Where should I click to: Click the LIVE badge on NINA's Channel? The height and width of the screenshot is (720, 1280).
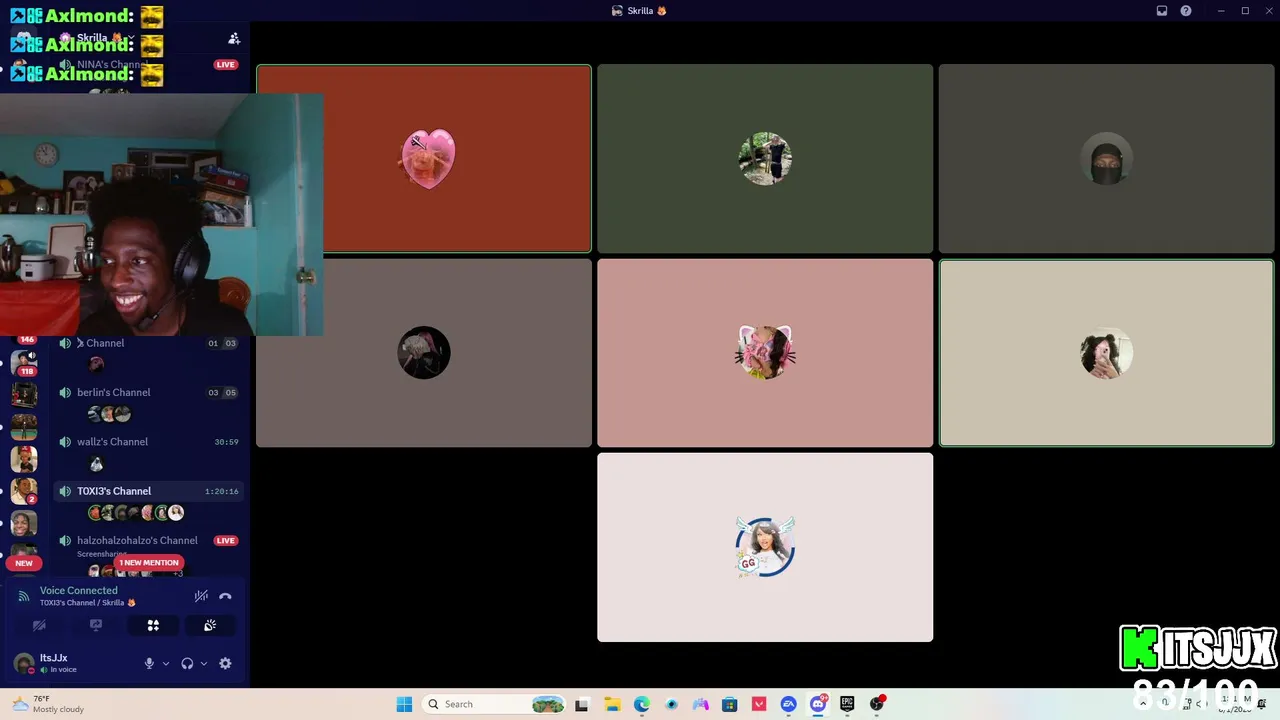pos(226,65)
